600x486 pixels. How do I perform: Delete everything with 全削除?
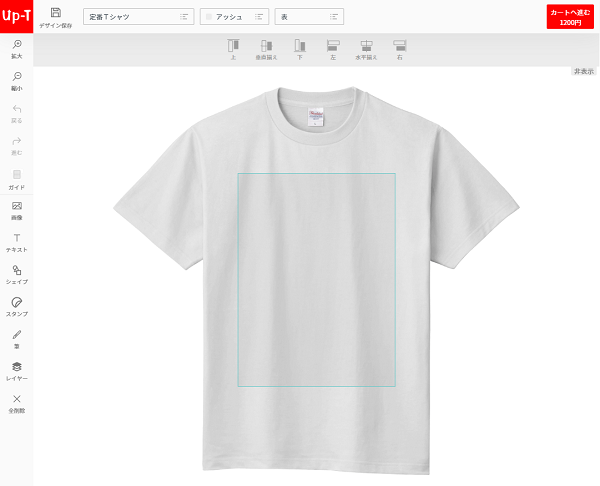coord(16,404)
